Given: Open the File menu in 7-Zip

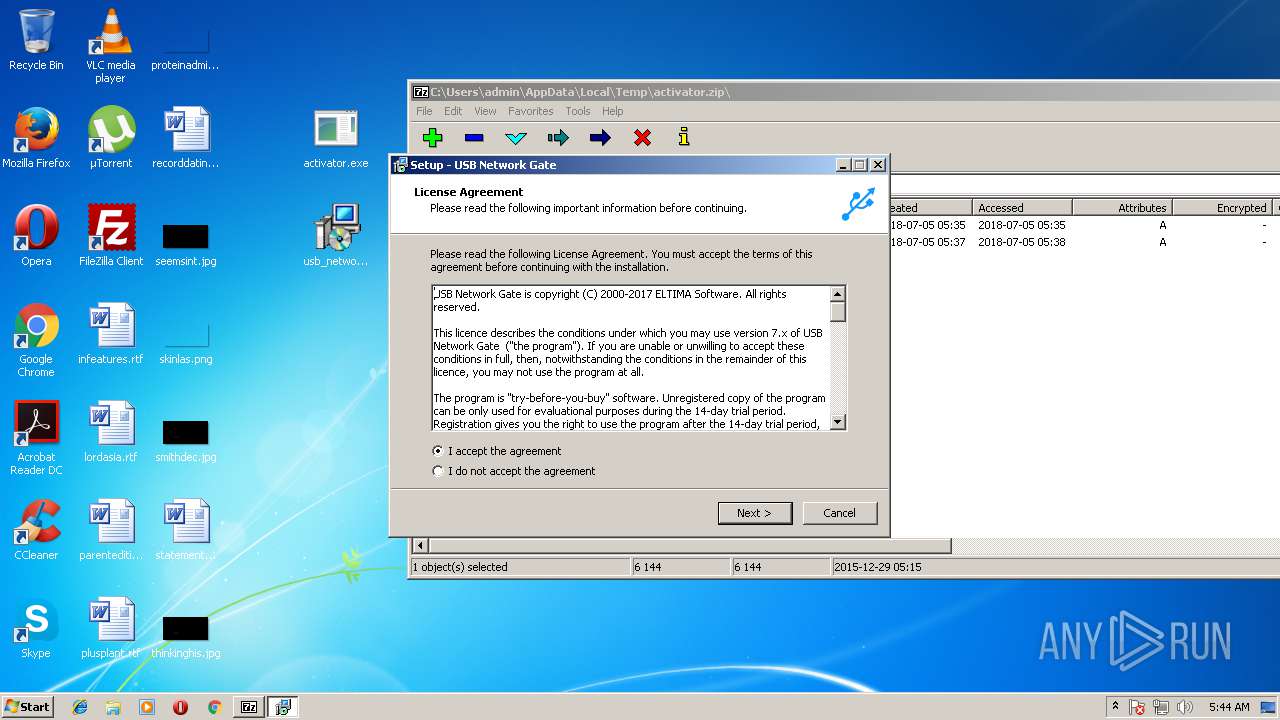Looking at the screenshot, I should click(x=424, y=111).
